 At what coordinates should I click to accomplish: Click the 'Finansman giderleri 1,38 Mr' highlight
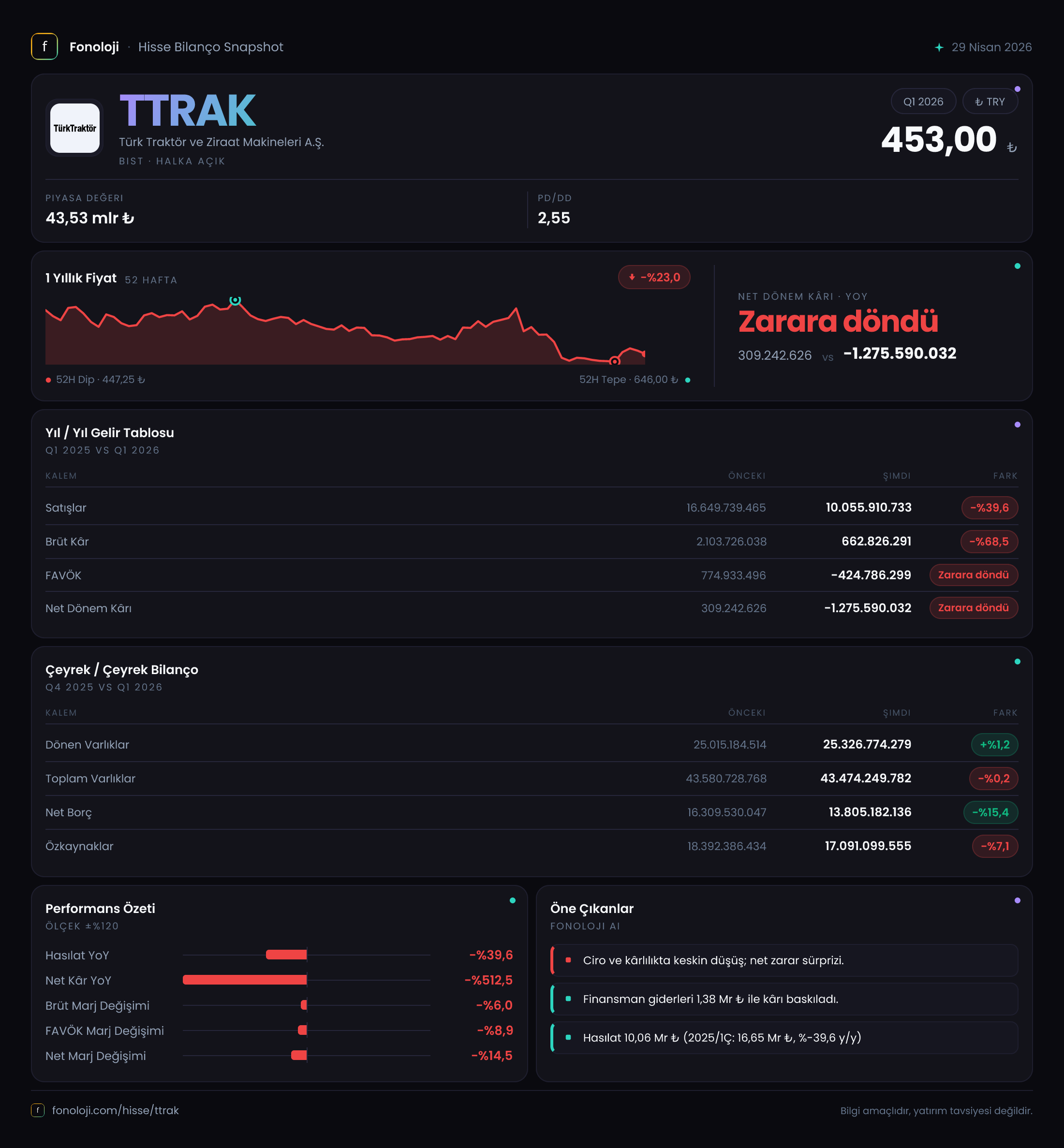(783, 999)
